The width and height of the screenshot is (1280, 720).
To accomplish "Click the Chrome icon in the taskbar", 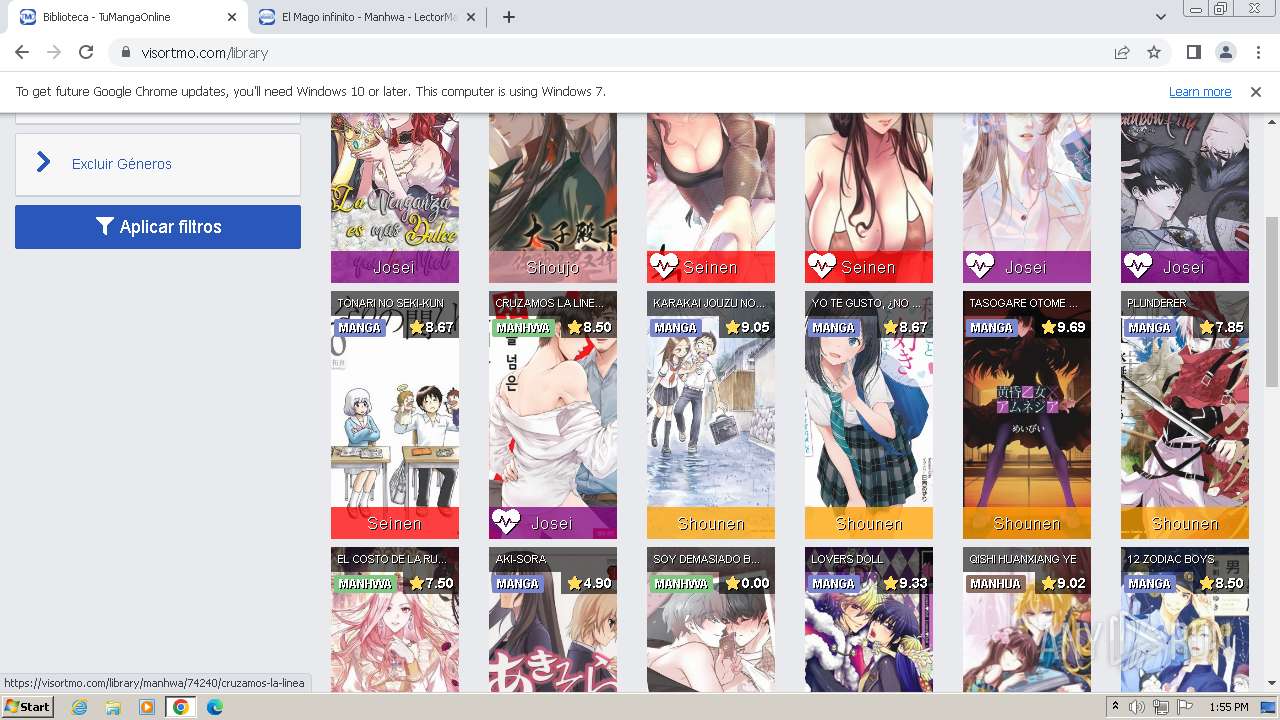I will pos(181,707).
